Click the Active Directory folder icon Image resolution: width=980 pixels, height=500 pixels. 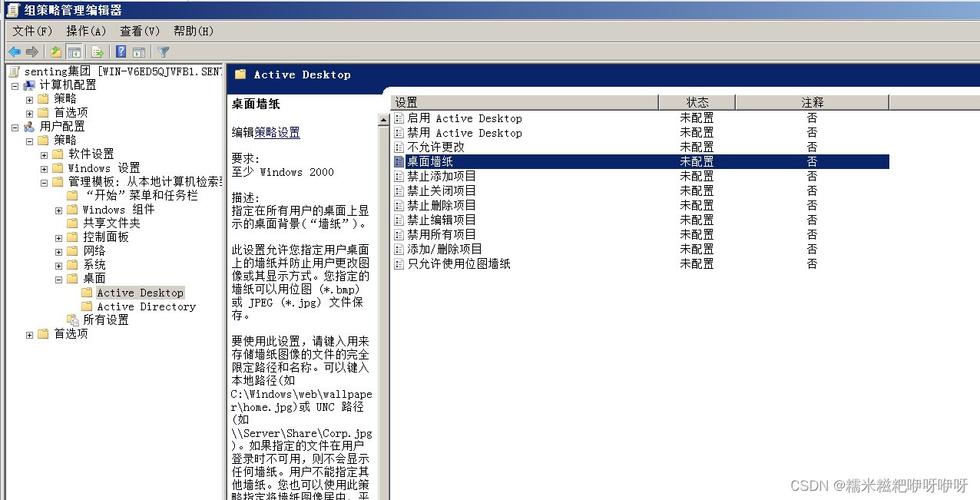[x=86, y=306]
